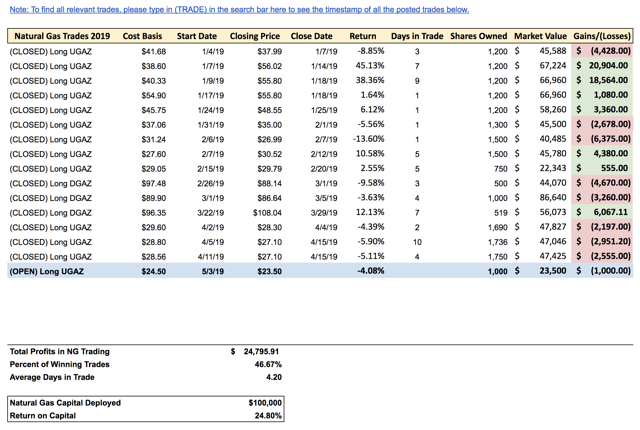Select the 'Close Date' column header
Screen dimensions: 640x430
(311, 36)
